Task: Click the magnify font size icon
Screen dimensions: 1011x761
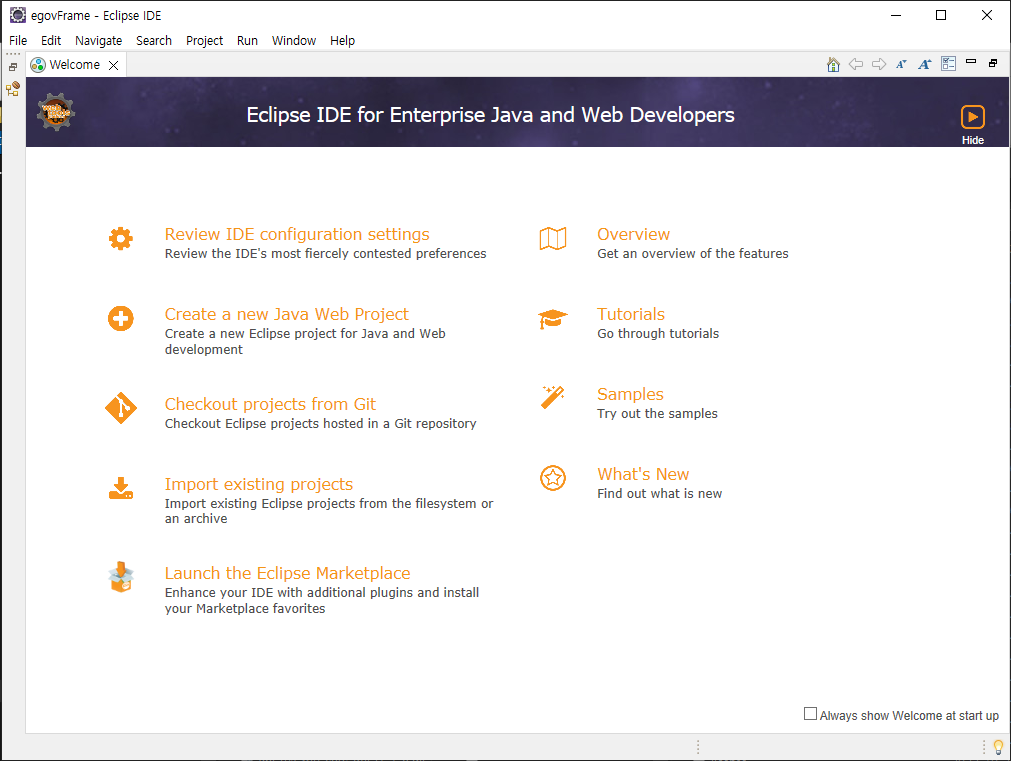Action: coord(925,64)
